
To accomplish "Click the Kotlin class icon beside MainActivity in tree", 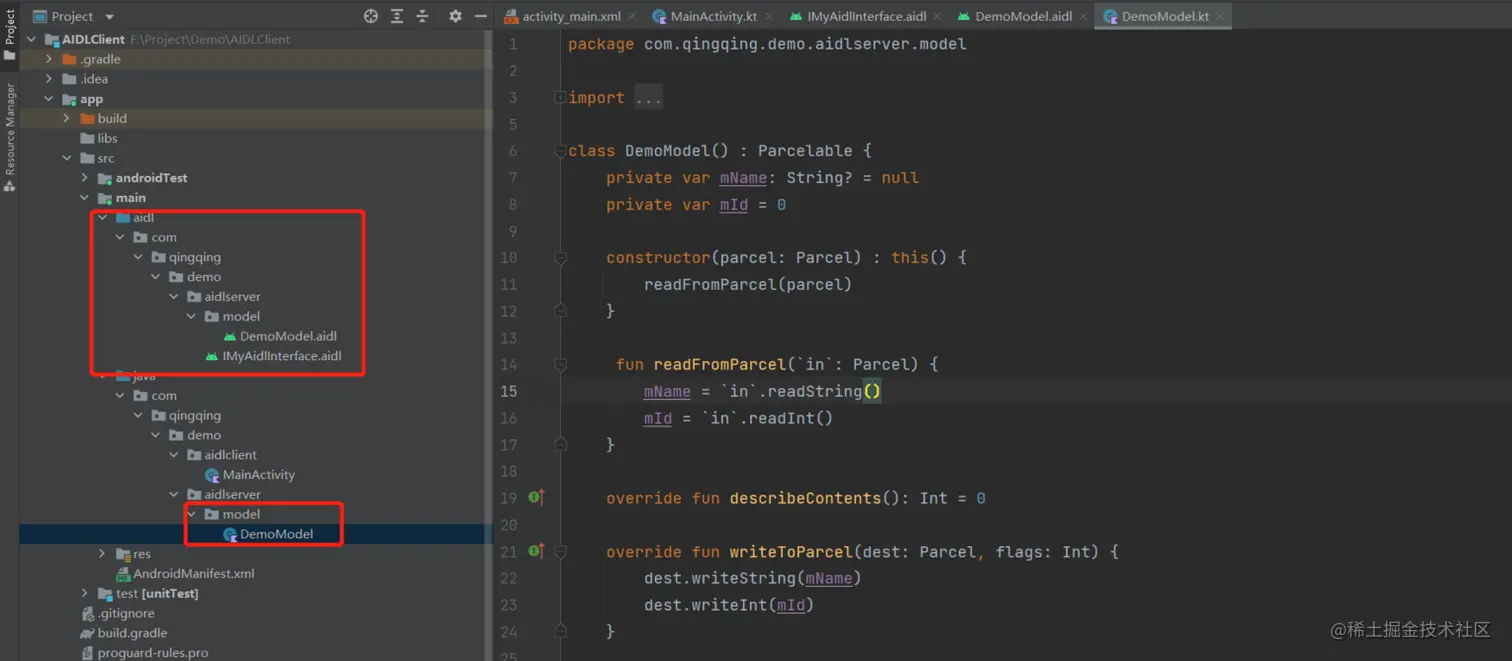I will (x=212, y=475).
